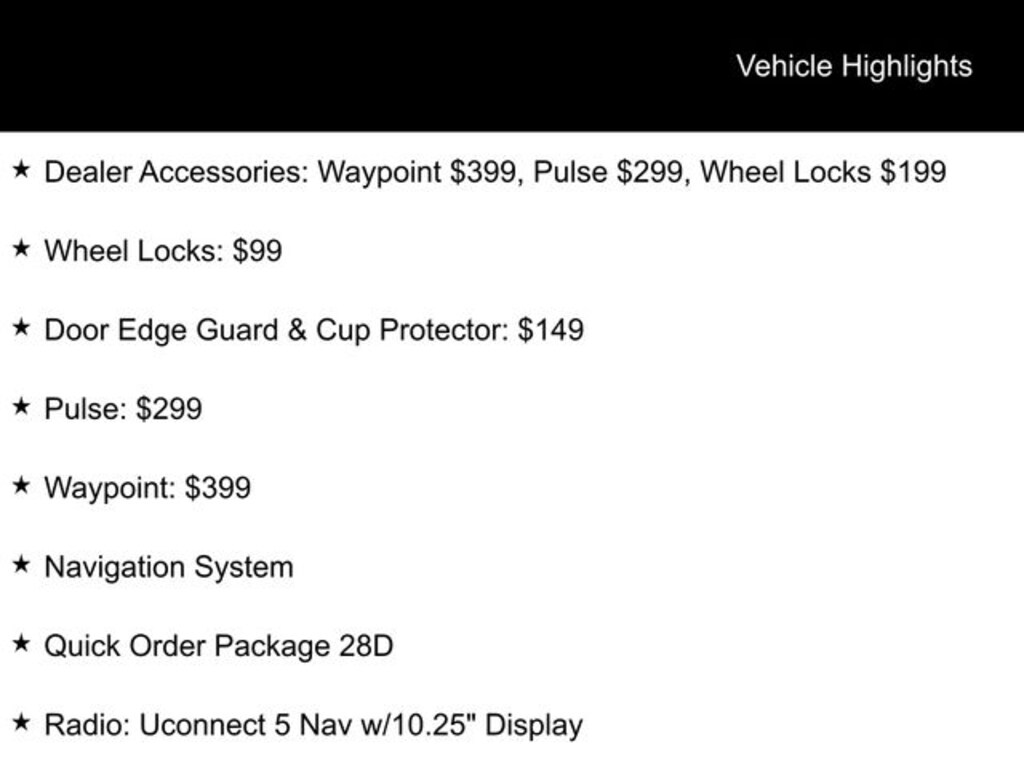Select the star beside Door Edge Guard item
The width and height of the screenshot is (1024, 768).
pos(21,328)
